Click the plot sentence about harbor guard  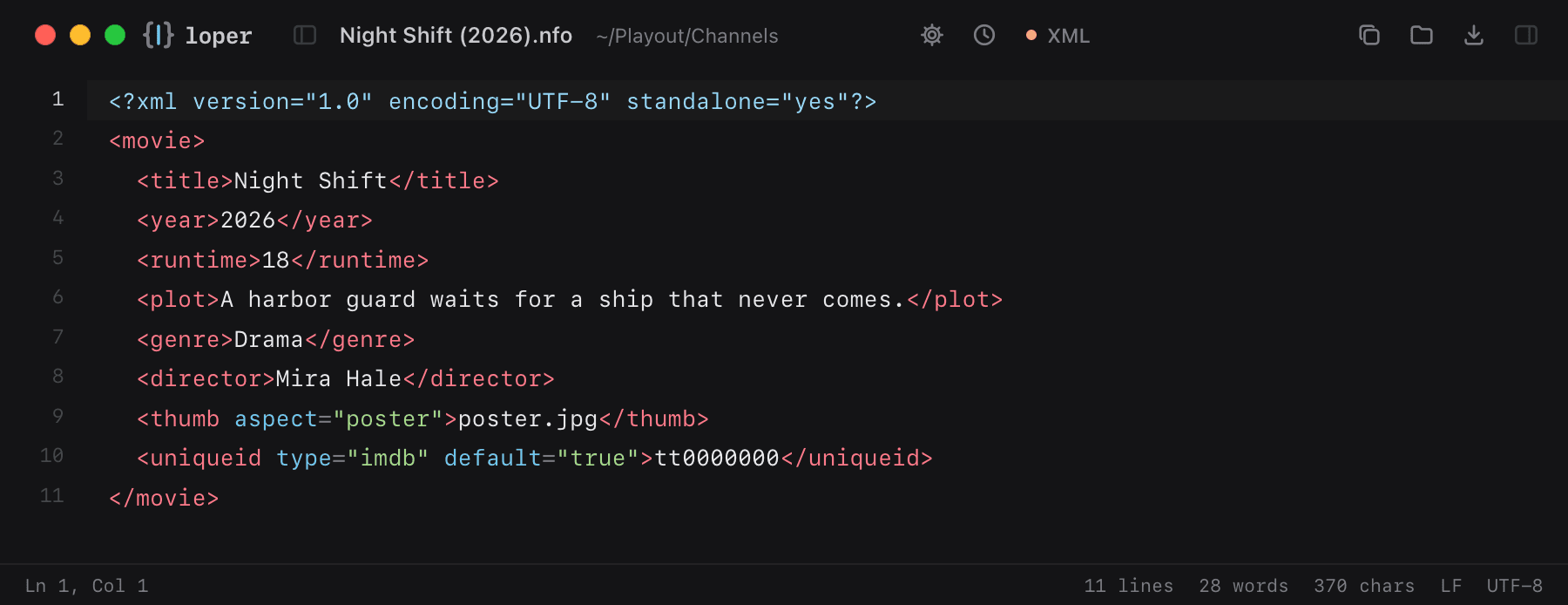click(563, 300)
